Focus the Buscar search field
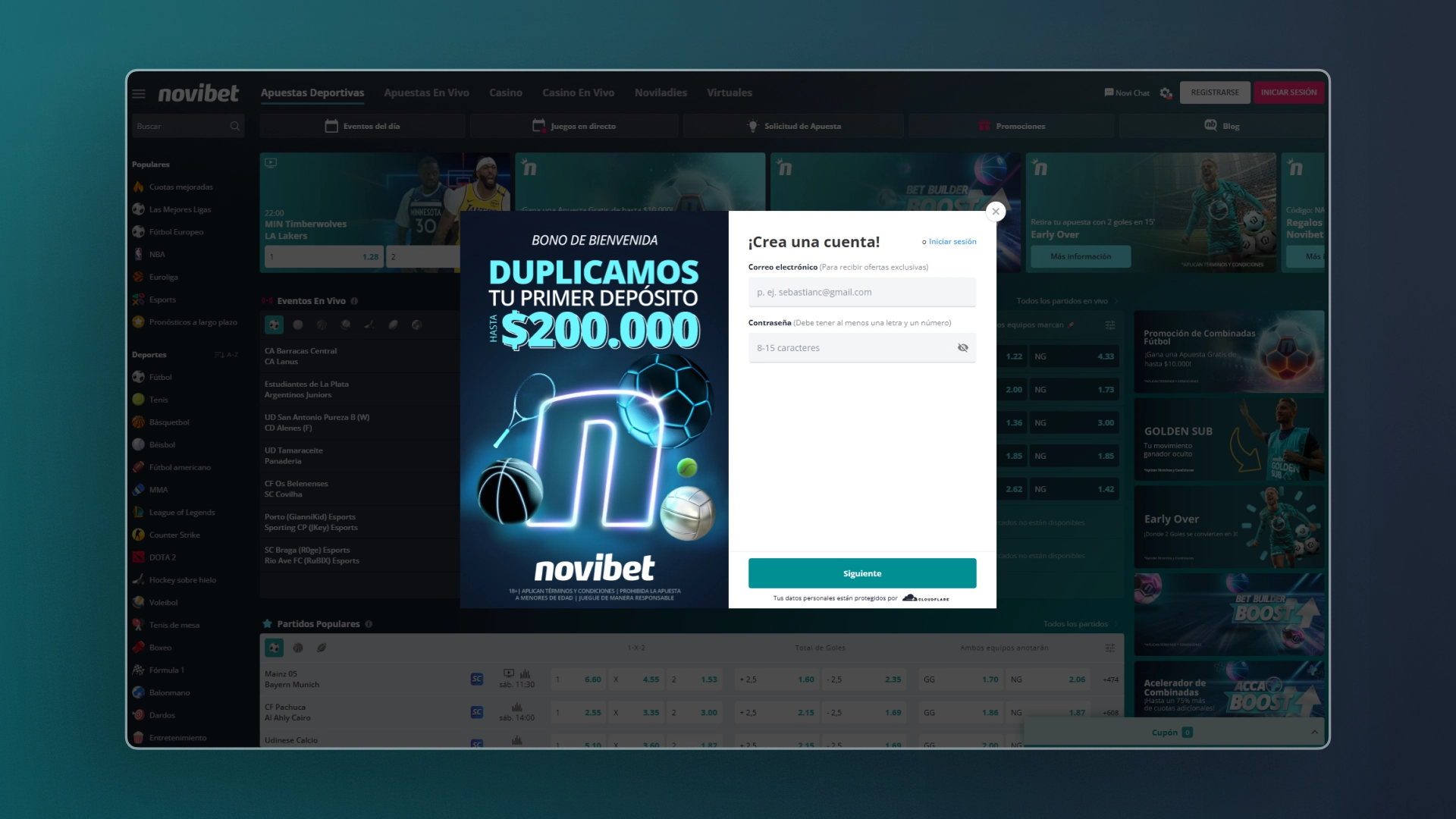This screenshot has height=819, width=1456. (x=187, y=126)
